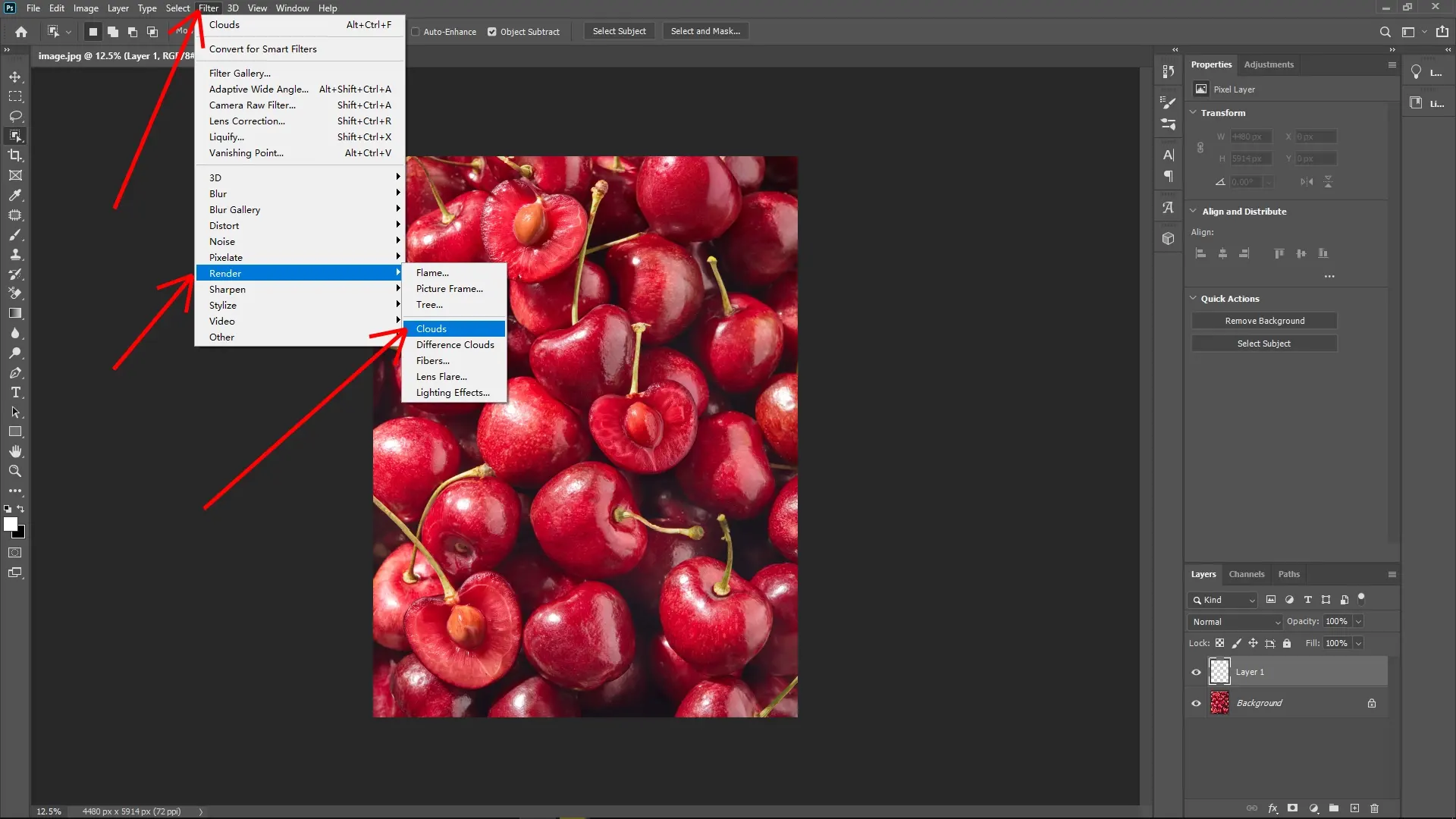This screenshot has width=1456, height=819.
Task: Select the Horizontal Type tool
Action: (x=15, y=392)
